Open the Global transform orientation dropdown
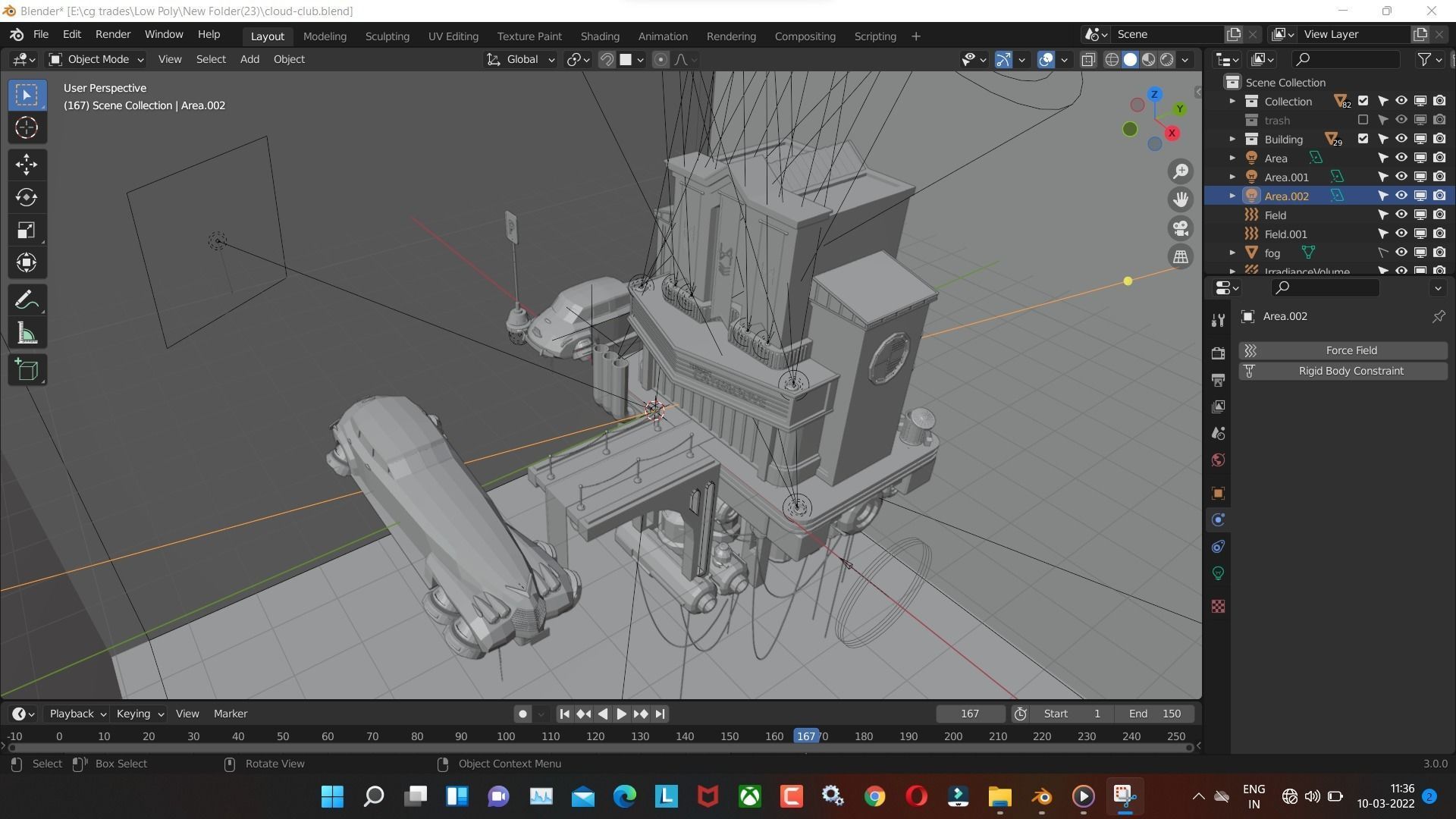The height and width of the screenshot is (819, 1456). (x=521, y=60)
